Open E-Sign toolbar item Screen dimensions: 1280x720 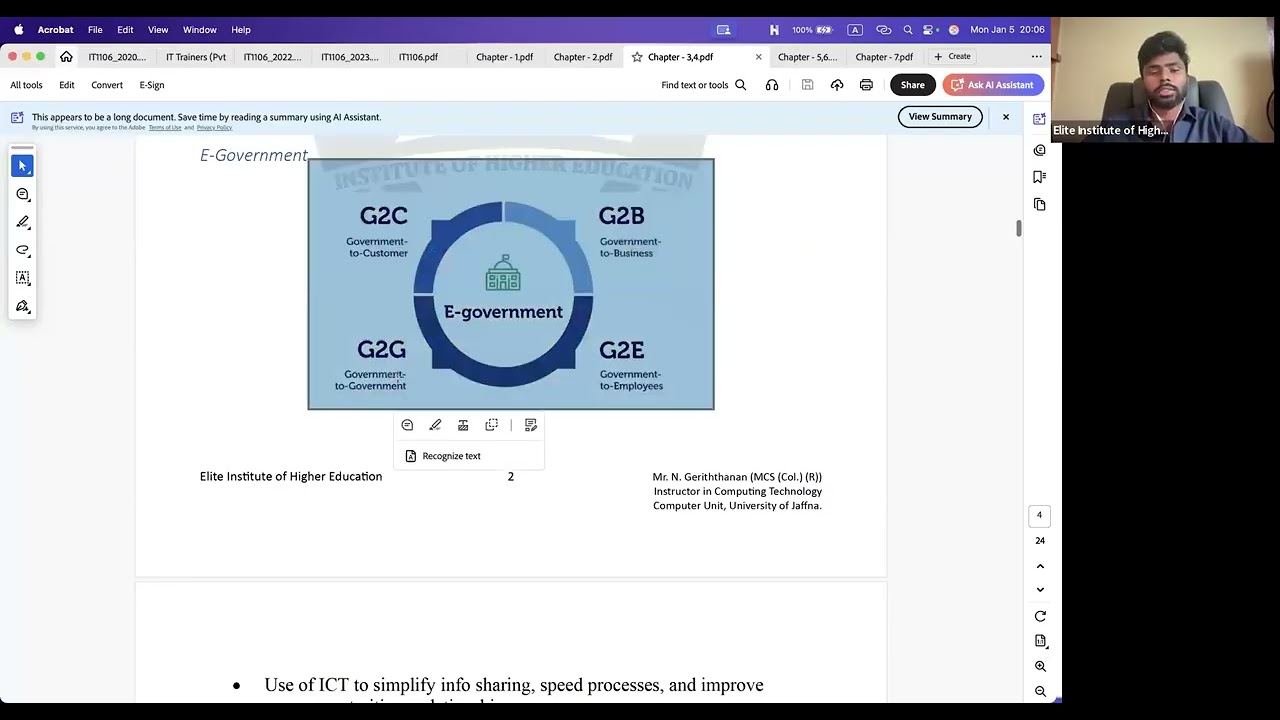tap(152, 85)
